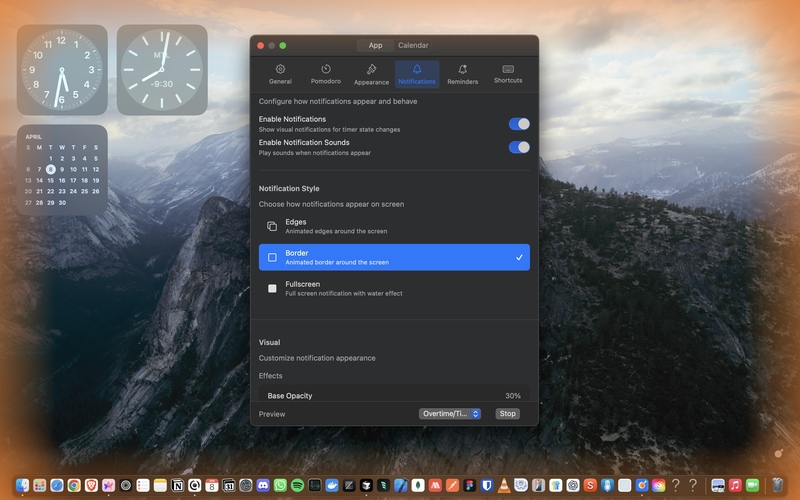The width and height of the screenshot is (800, 500).
Task: Launch Discord from the dock
Action: point(263,485)
